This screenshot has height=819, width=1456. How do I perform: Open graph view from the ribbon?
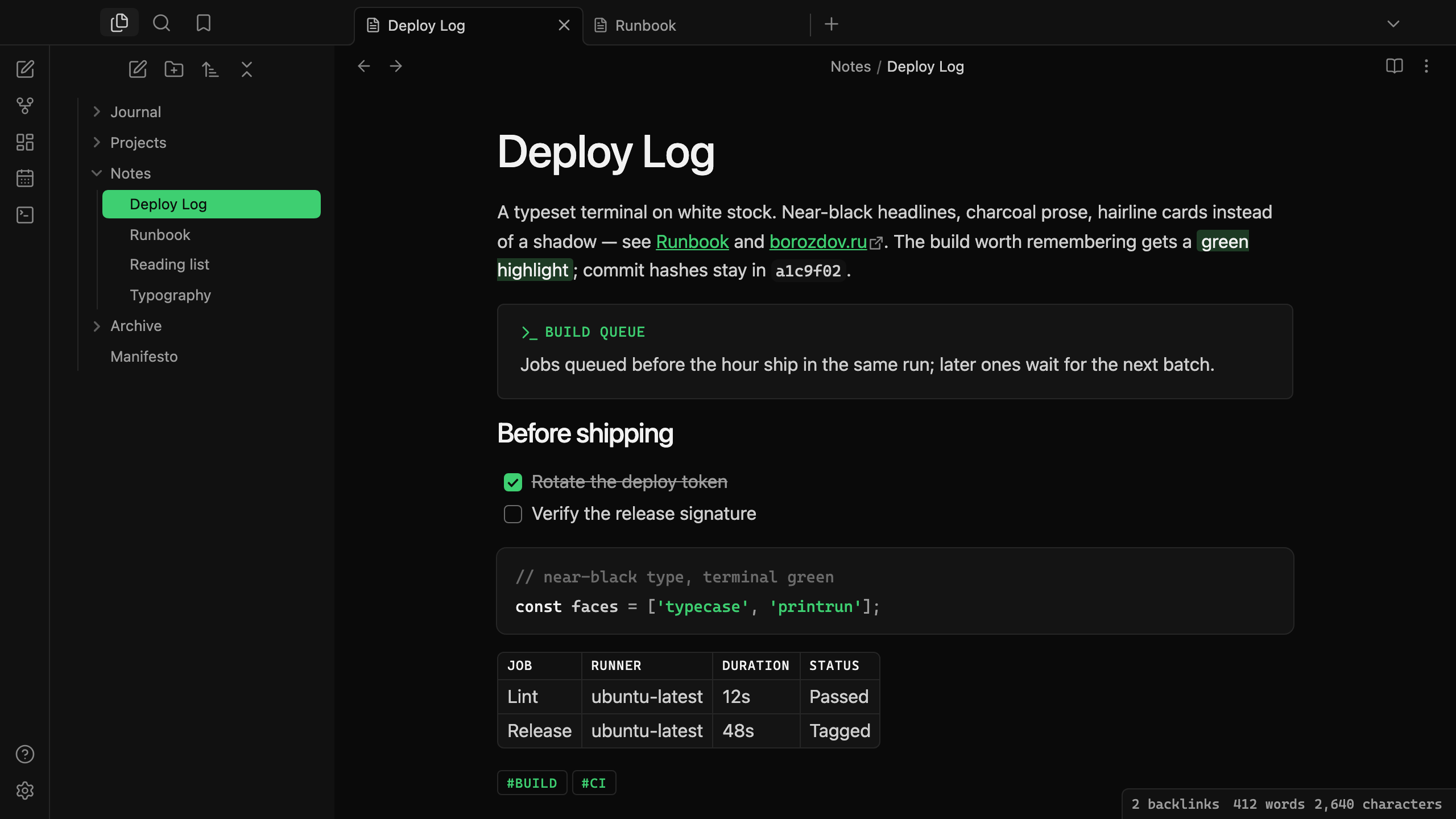coord(25,106)
